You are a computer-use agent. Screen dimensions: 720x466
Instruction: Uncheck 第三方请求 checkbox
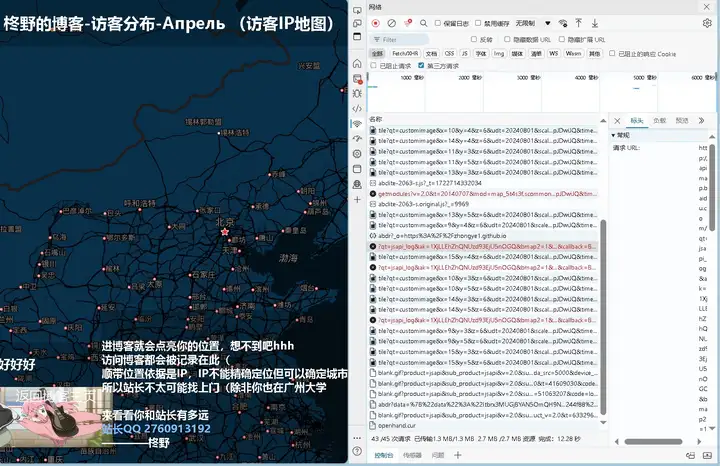tap(421, 66)
